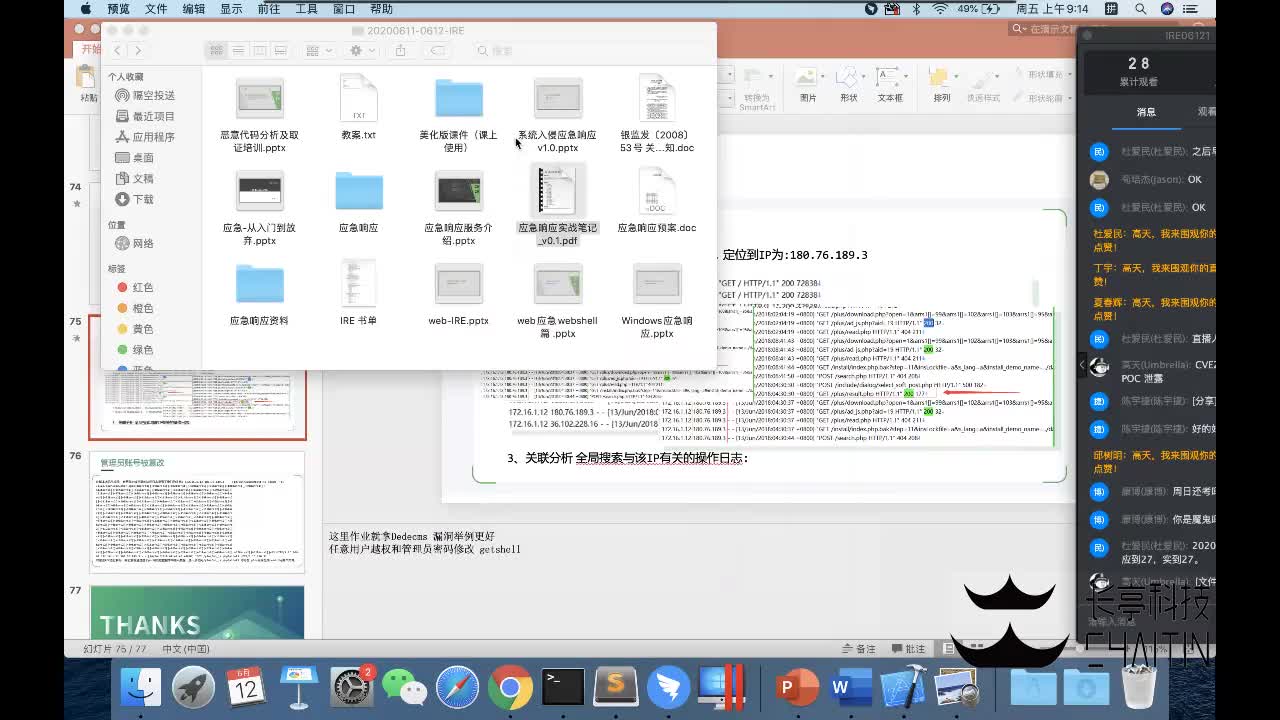
Task: Switch Finder to column view
Action: (x=259, y=50)
